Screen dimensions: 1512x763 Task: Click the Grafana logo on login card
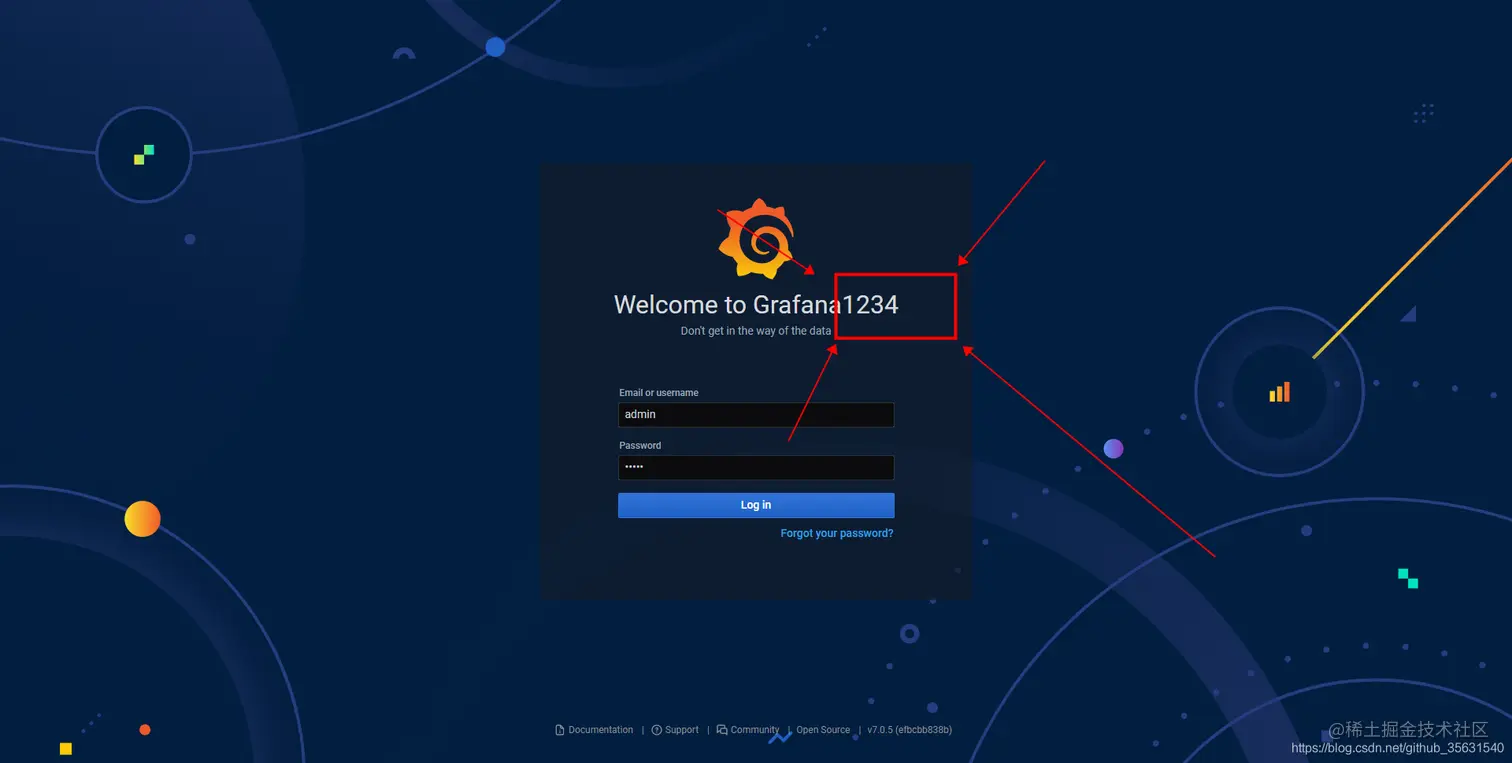(x=757, y=238)
